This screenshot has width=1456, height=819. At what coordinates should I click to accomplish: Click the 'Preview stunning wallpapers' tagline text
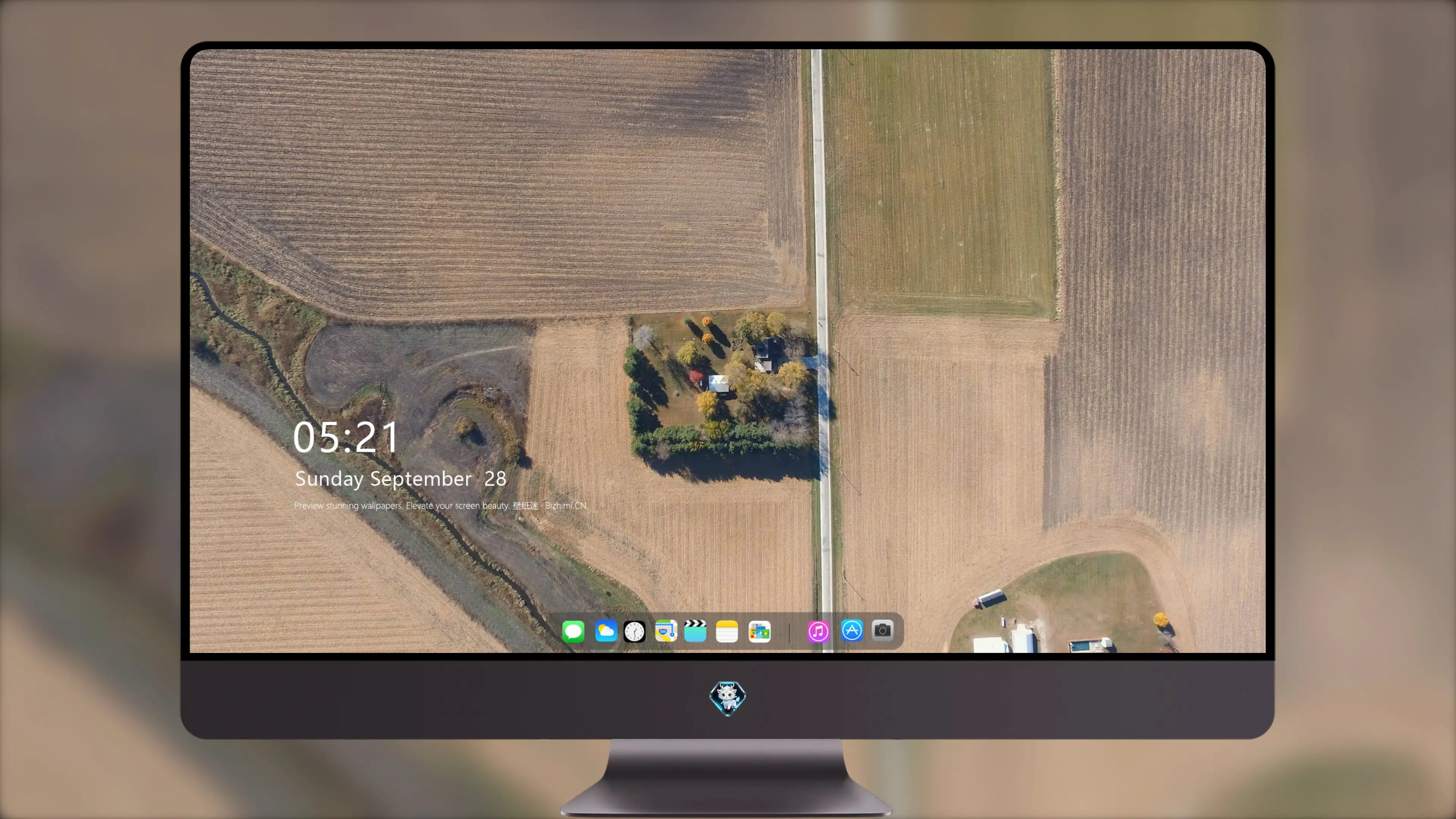[440, 505]
